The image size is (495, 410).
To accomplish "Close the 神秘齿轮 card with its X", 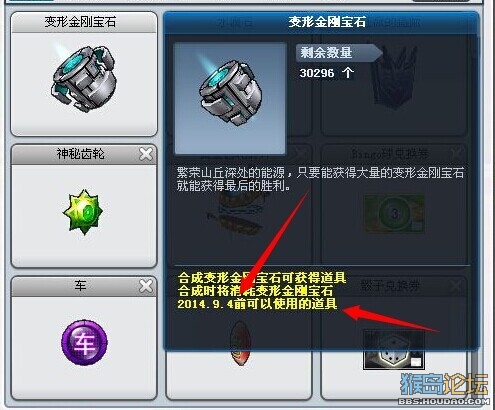I will pos(146,154).
